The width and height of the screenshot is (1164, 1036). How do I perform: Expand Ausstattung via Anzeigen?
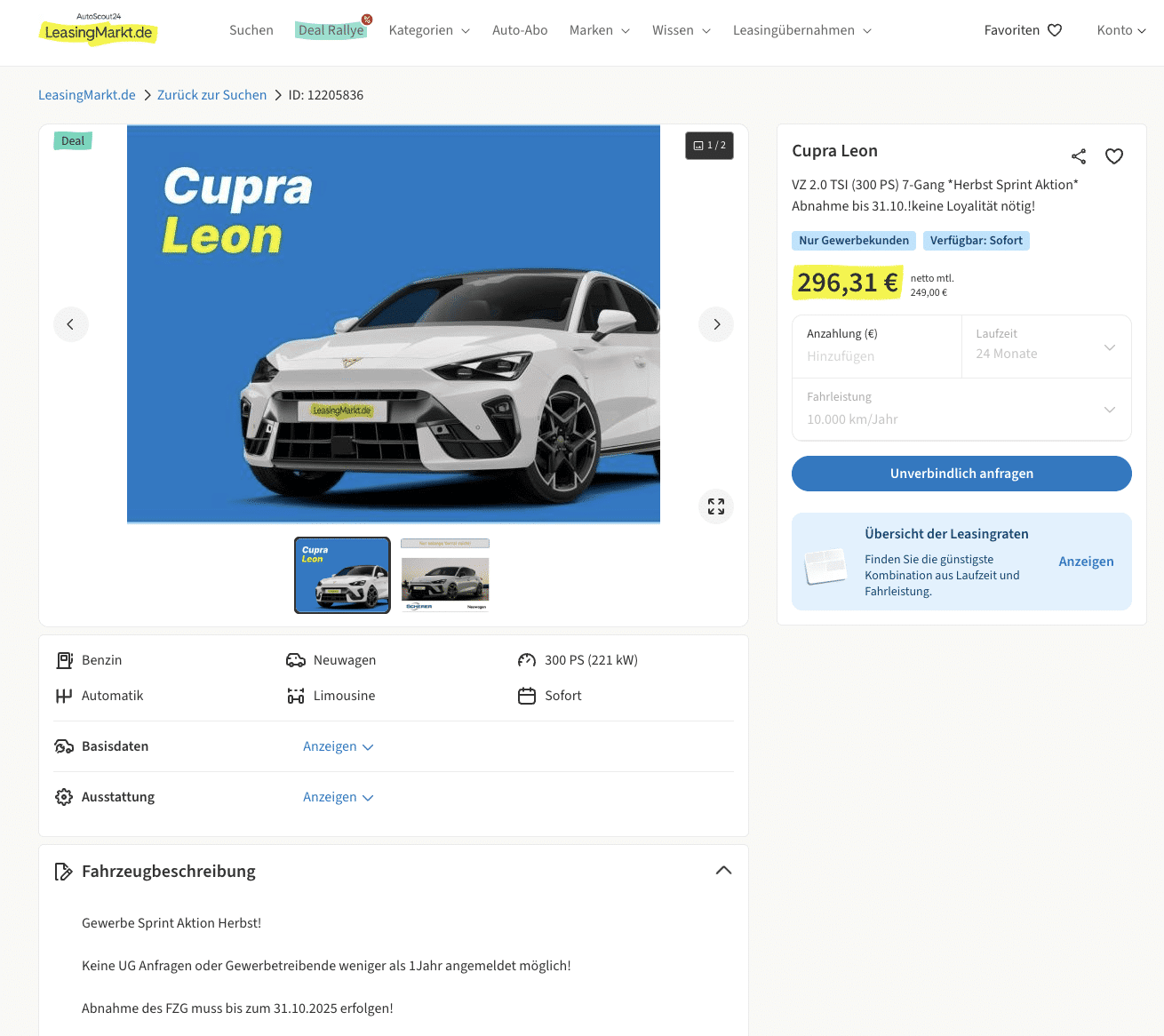[x=339, y=797]
